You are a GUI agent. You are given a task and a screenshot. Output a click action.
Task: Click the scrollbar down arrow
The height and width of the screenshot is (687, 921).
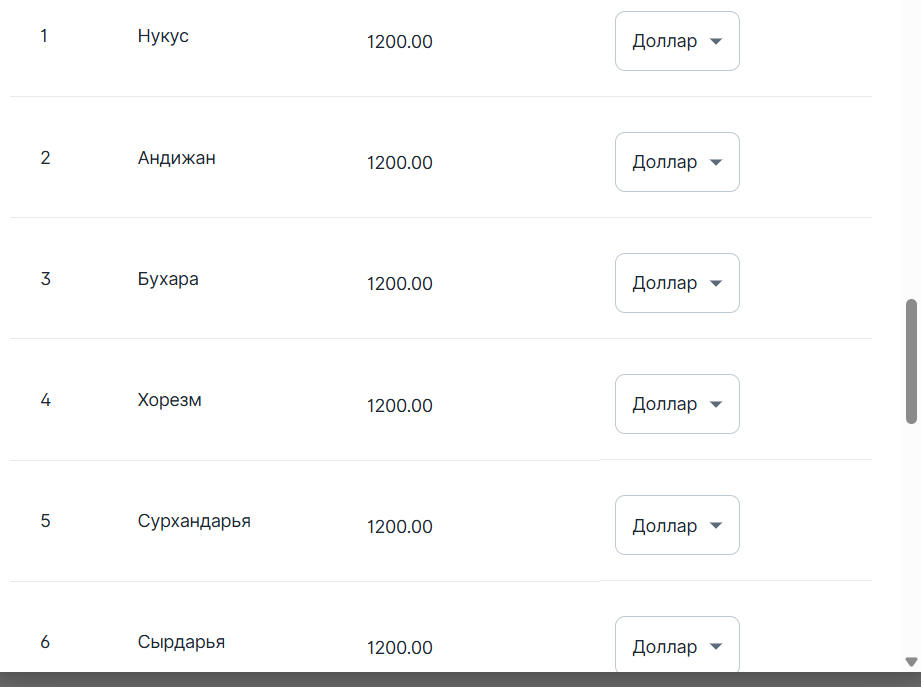(x=912, y=662)
